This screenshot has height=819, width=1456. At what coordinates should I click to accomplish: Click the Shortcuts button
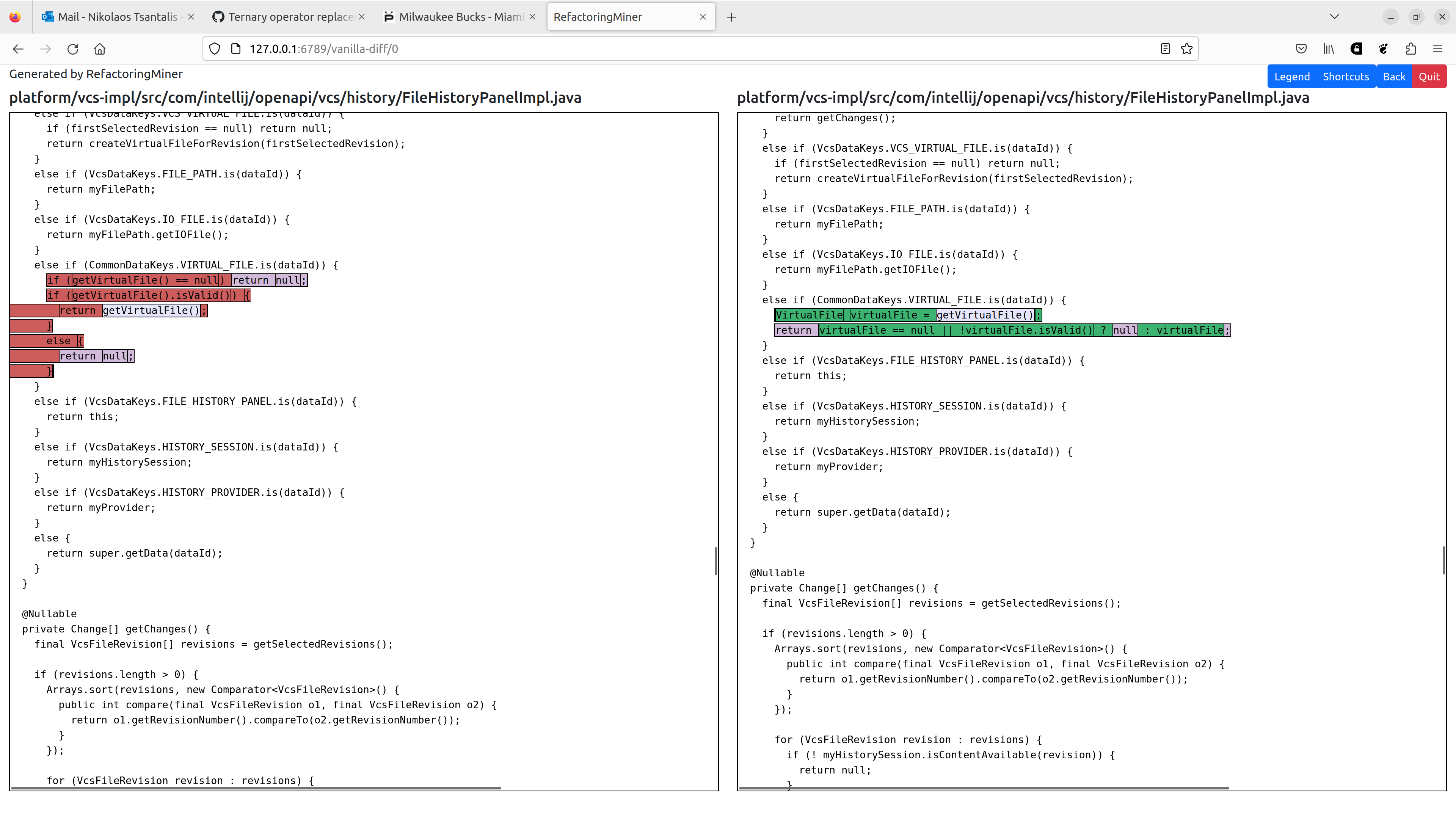(x=1346, y=76)
